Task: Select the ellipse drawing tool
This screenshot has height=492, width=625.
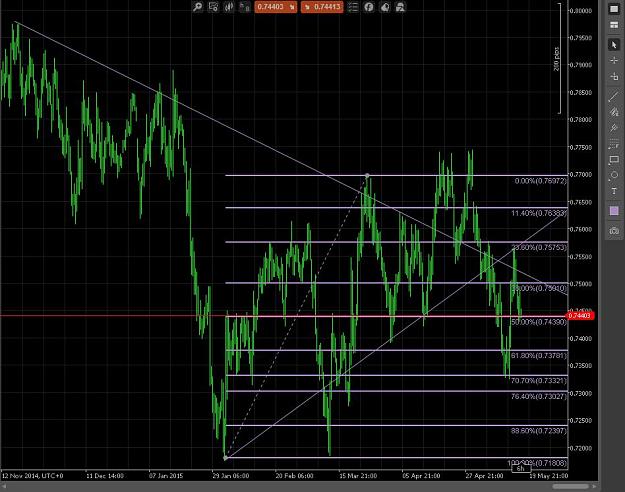Action: pyautogui.click(x=614, y=175)
